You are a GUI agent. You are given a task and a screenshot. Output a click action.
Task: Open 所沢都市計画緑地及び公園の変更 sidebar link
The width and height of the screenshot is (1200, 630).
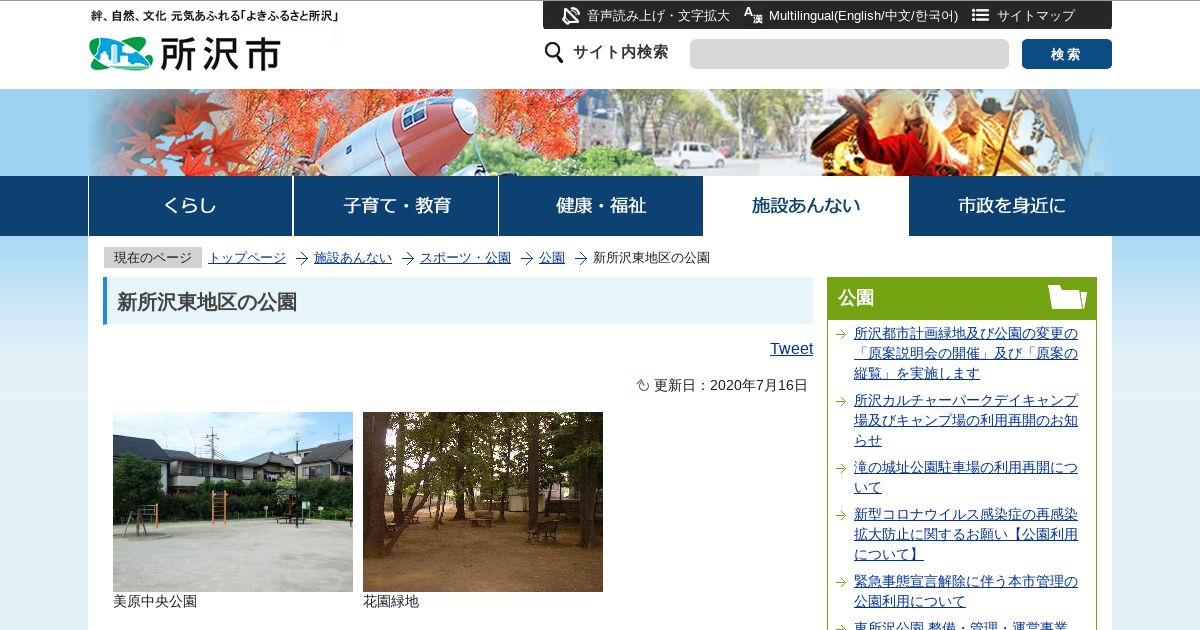(966, 353)
